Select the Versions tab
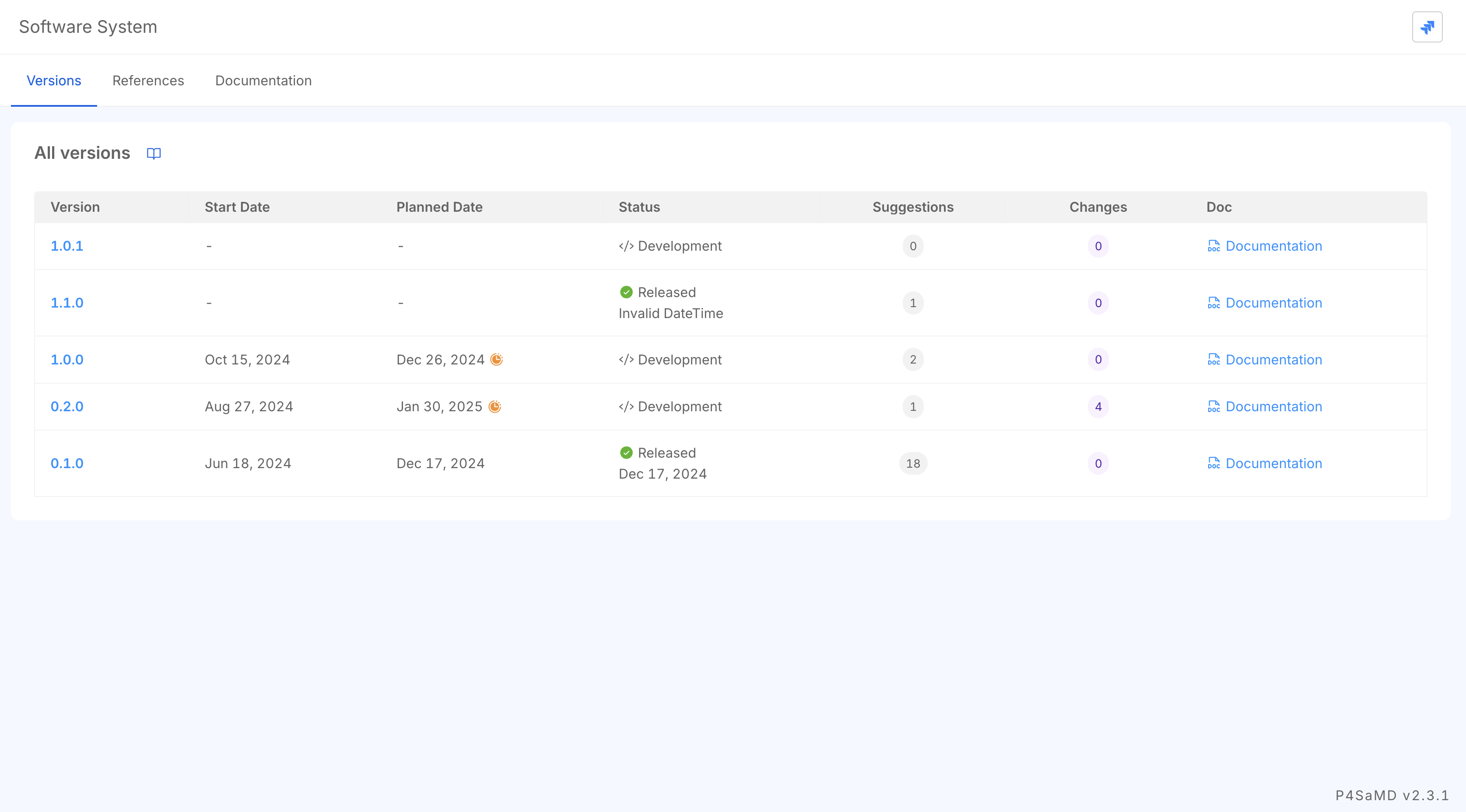The width and height of the screenshot is (1466, 812). click(54, 81)
